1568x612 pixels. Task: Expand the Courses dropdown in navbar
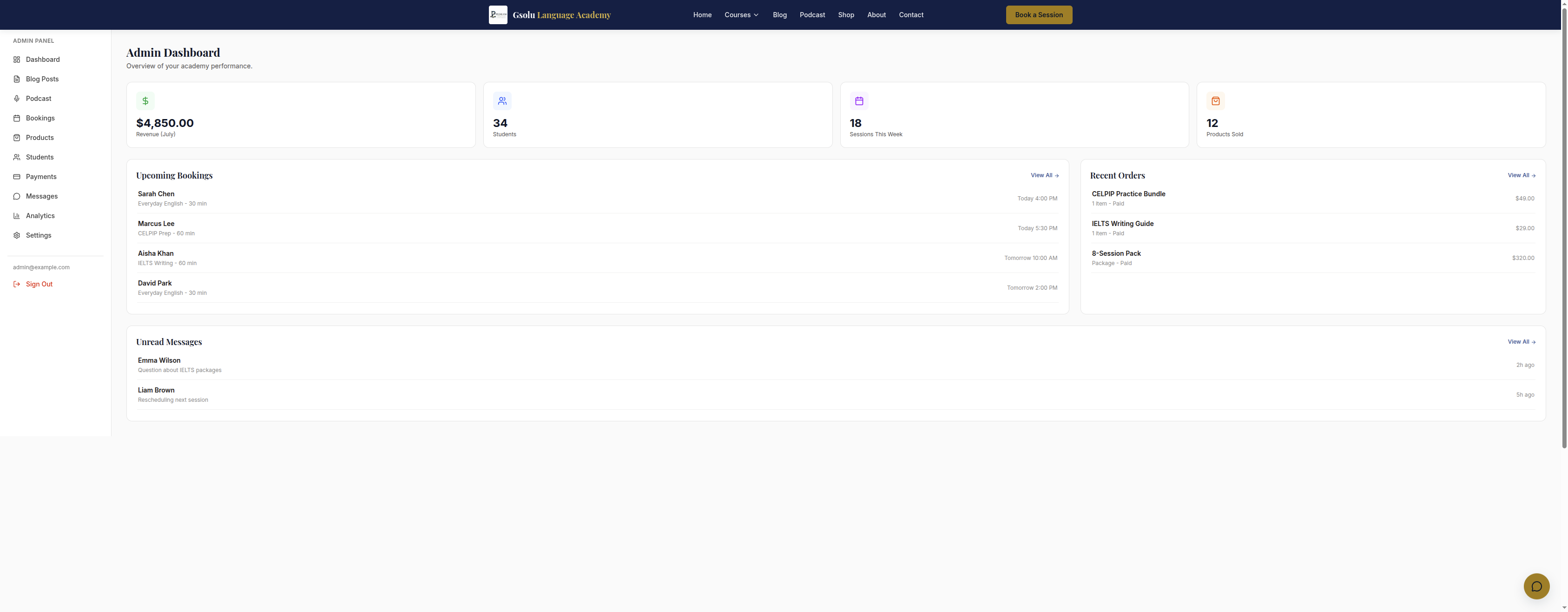[x=741, y=14]
